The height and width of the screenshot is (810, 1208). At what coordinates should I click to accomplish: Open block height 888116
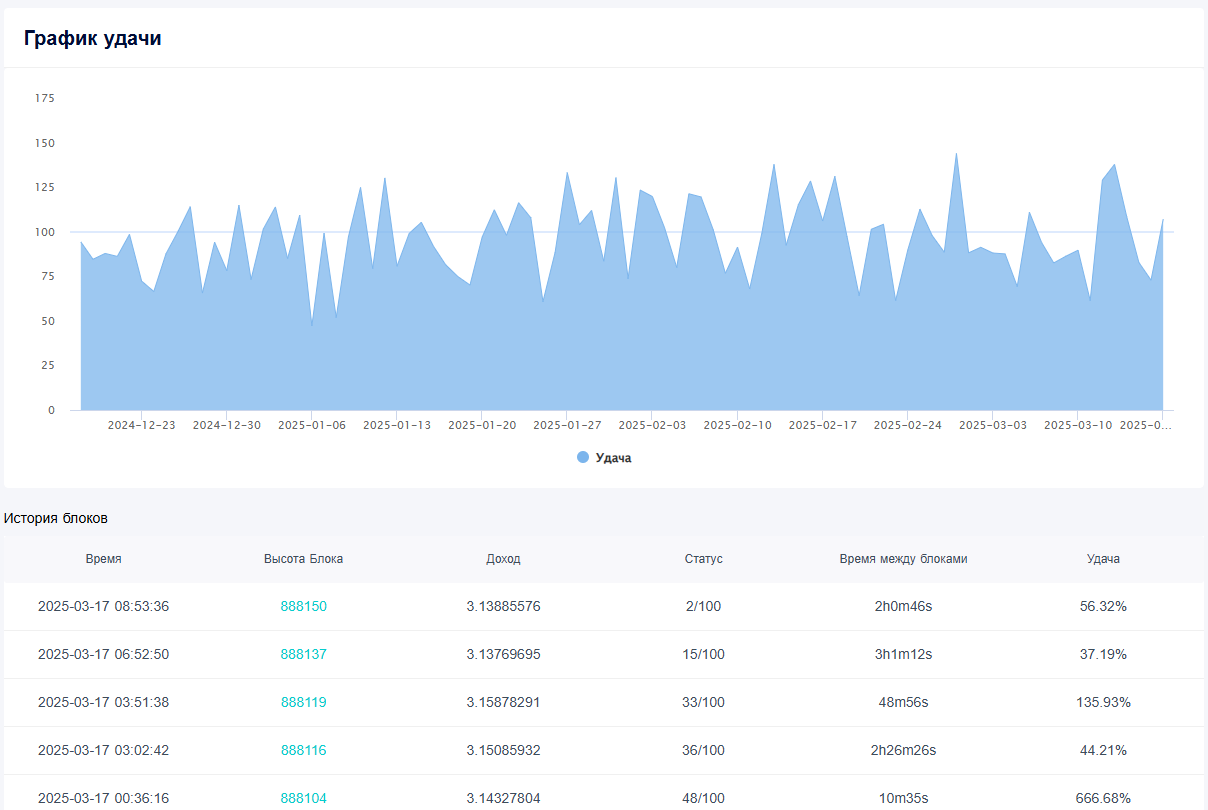(303, 750)
